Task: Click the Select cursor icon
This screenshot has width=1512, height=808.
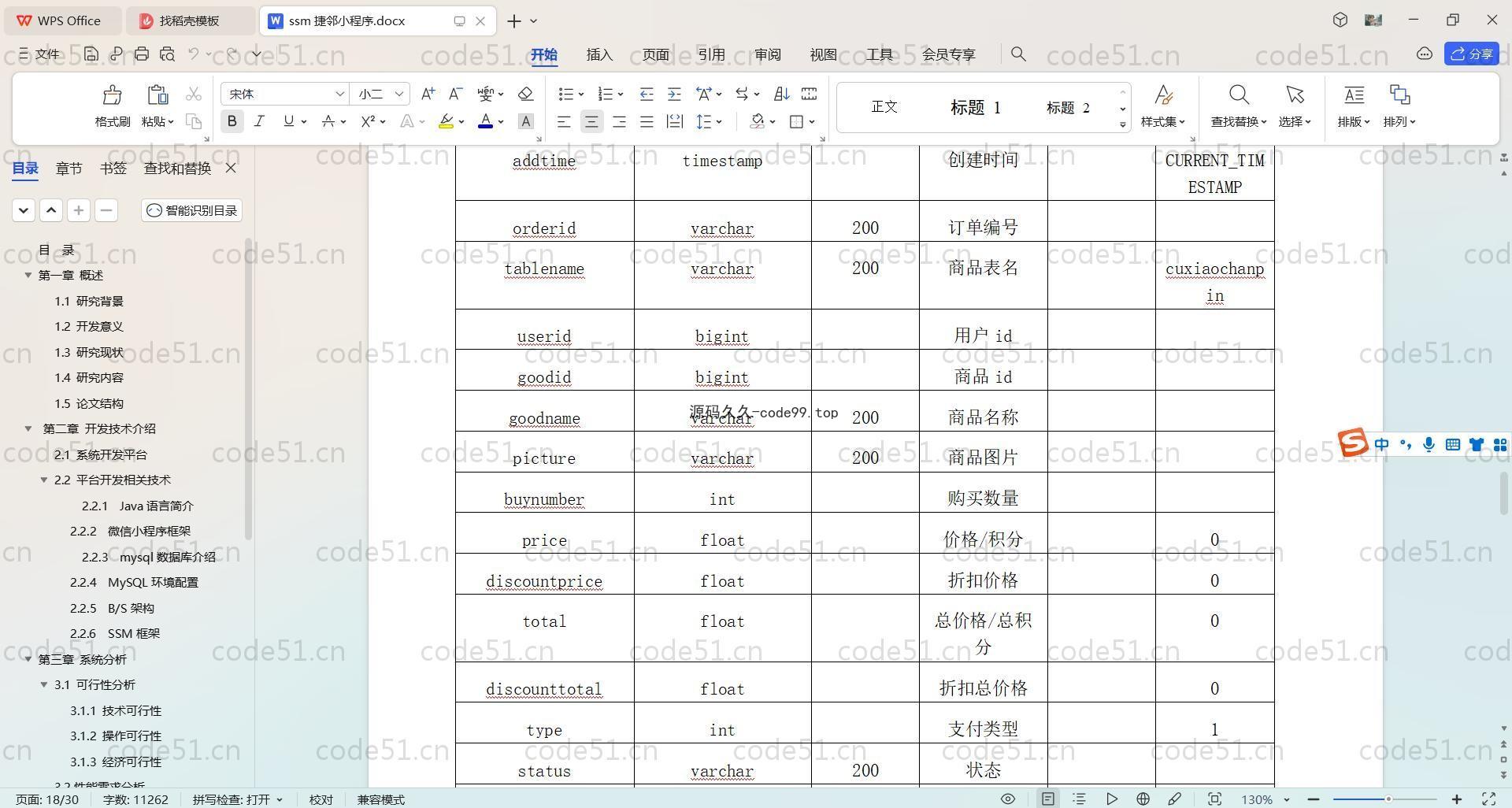Action: [1295, 95]
